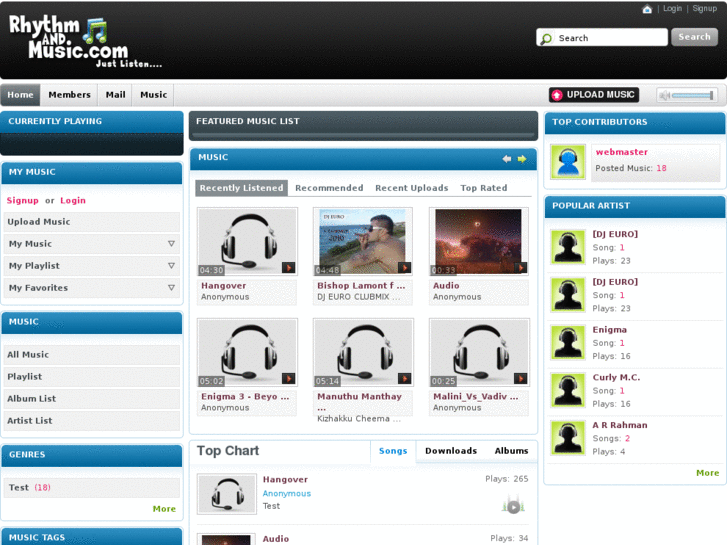
Task: Open Curly M.C. artist name link
Action: [x=616, y=378]
